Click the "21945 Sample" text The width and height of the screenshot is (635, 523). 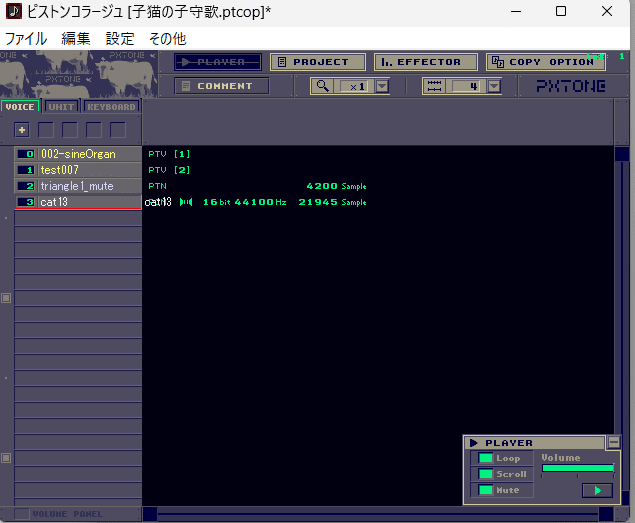332,202
